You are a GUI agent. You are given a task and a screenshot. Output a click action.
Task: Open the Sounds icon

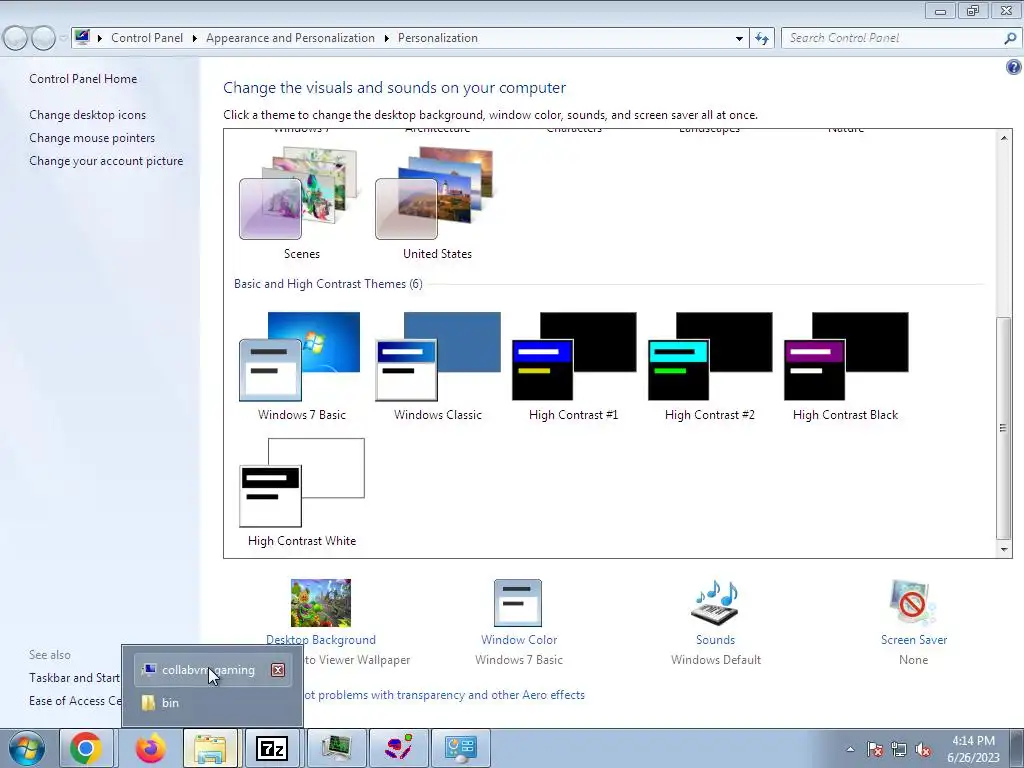[715, 603]
